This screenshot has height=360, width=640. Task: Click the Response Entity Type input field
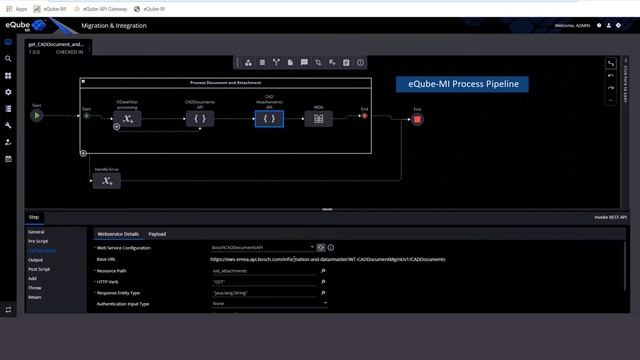tap(264, 293)
